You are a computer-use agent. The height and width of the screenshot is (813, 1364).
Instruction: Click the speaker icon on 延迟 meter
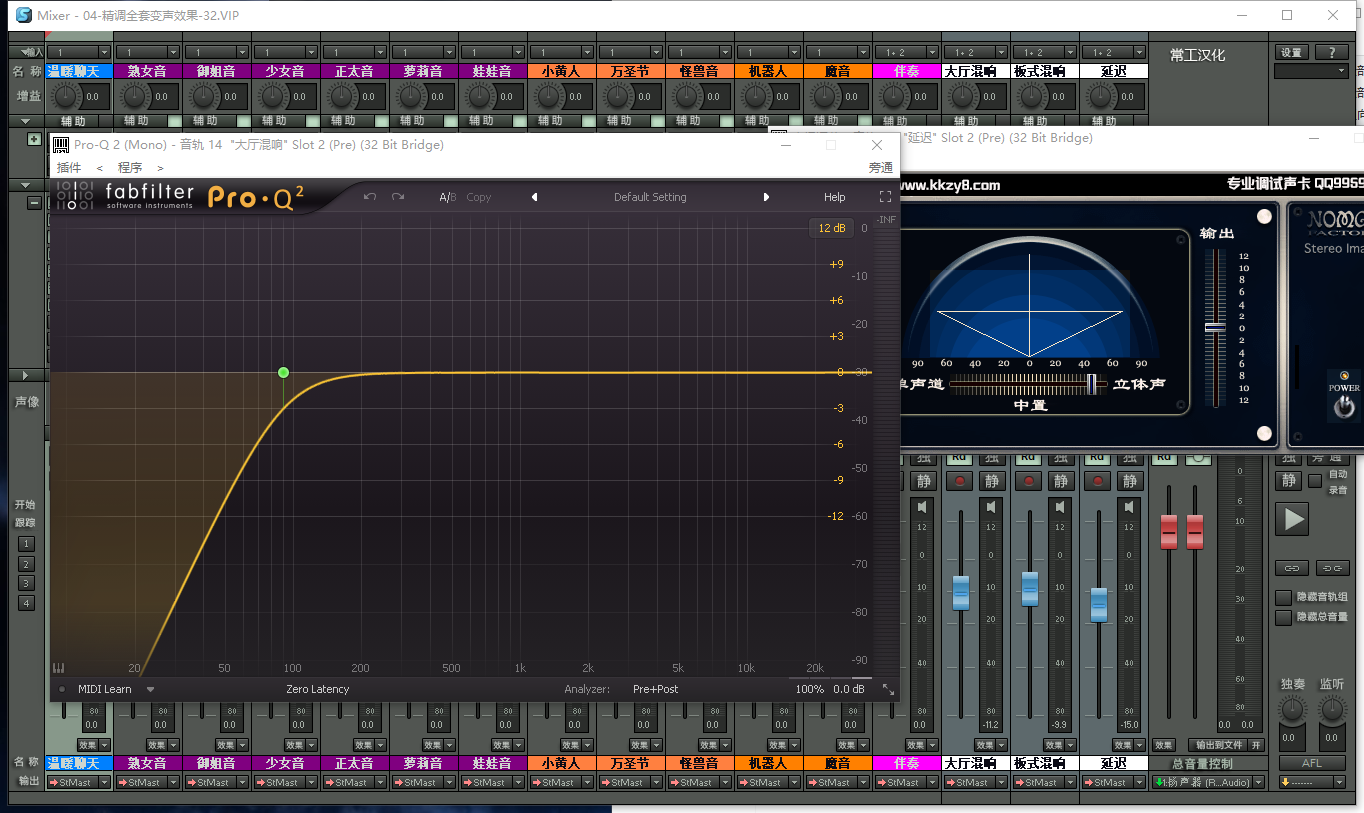click(1129, 508)
